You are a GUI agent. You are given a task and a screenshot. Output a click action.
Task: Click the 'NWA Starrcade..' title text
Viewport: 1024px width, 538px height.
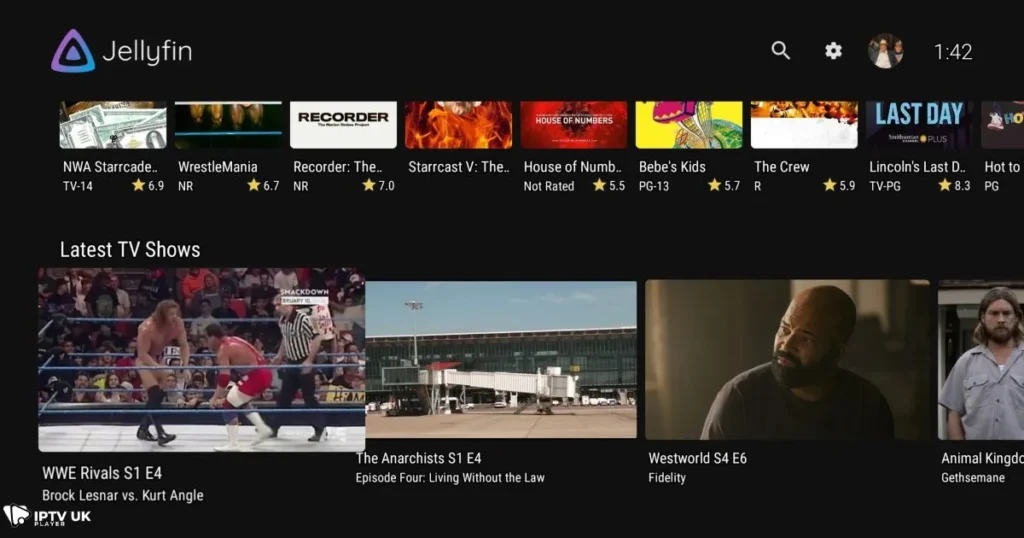(x=110, y=167)
